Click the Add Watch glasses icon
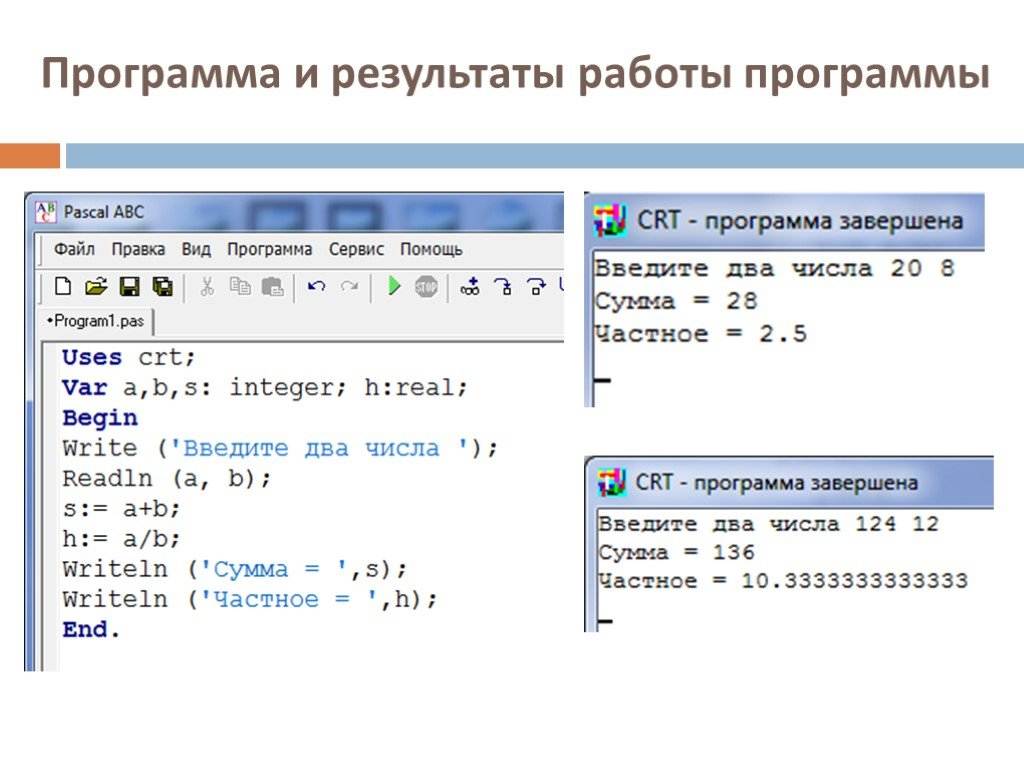Image resolution: width=1024 pixels, height=768 pixels. pos(470,286)
